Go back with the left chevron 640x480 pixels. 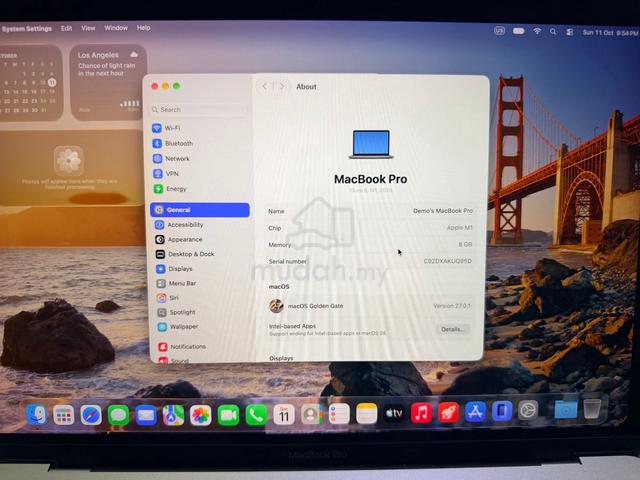[264, 87]
